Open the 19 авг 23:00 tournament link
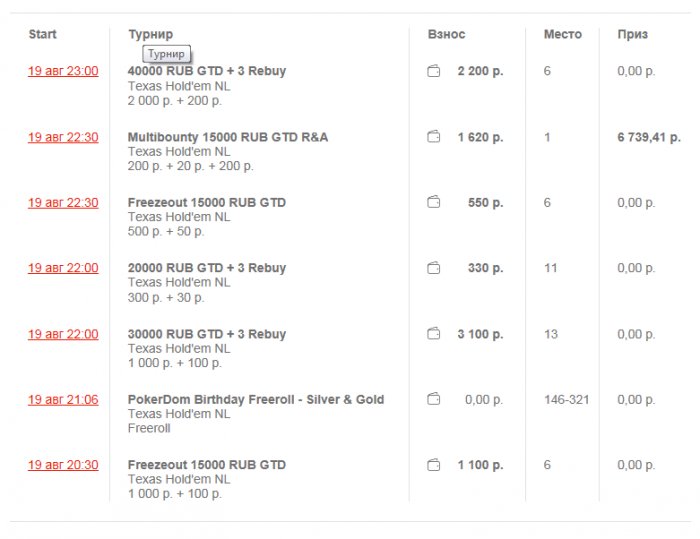 (63, 71)
